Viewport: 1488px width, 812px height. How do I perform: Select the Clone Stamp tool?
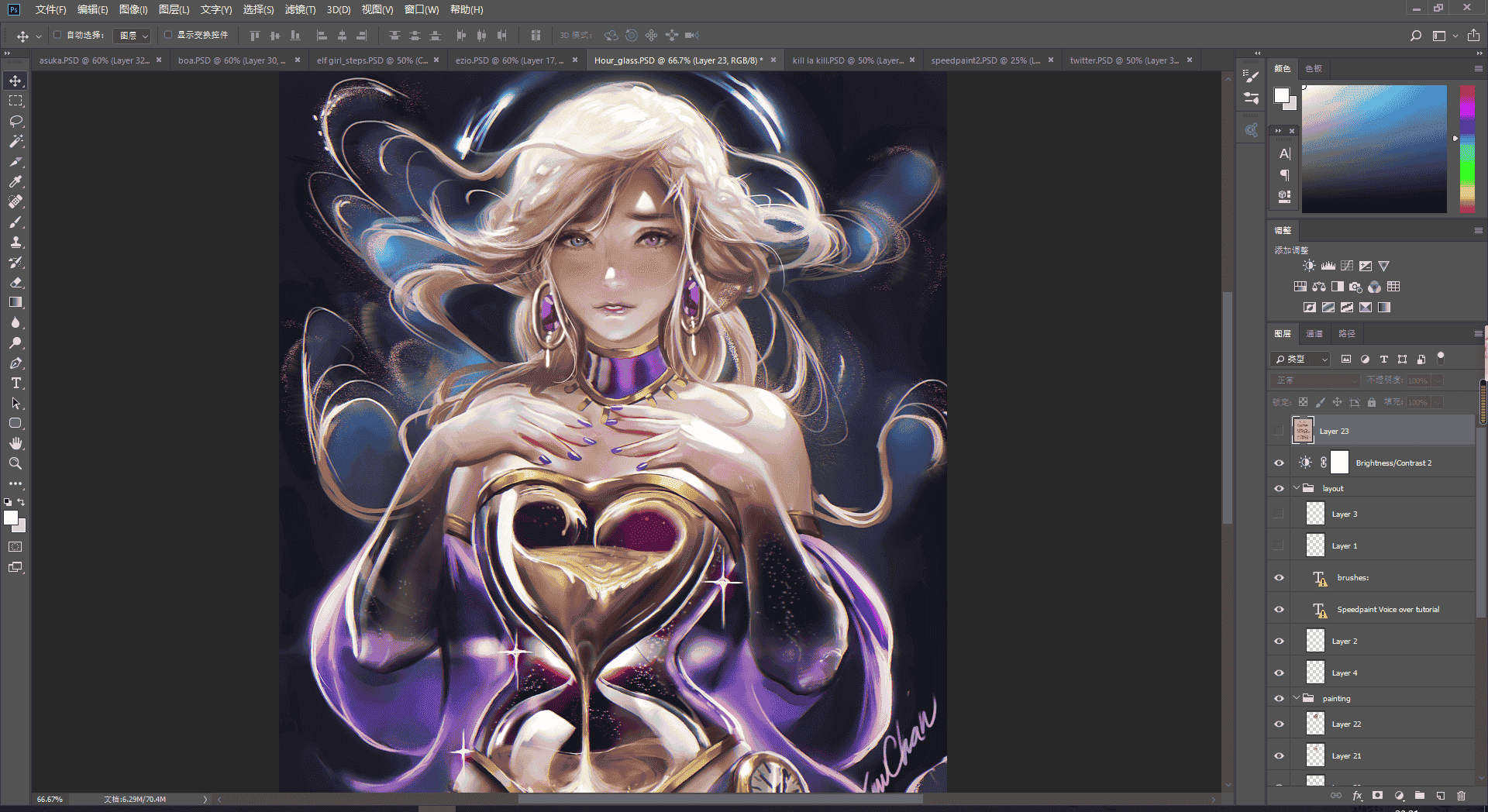(15, 242)
